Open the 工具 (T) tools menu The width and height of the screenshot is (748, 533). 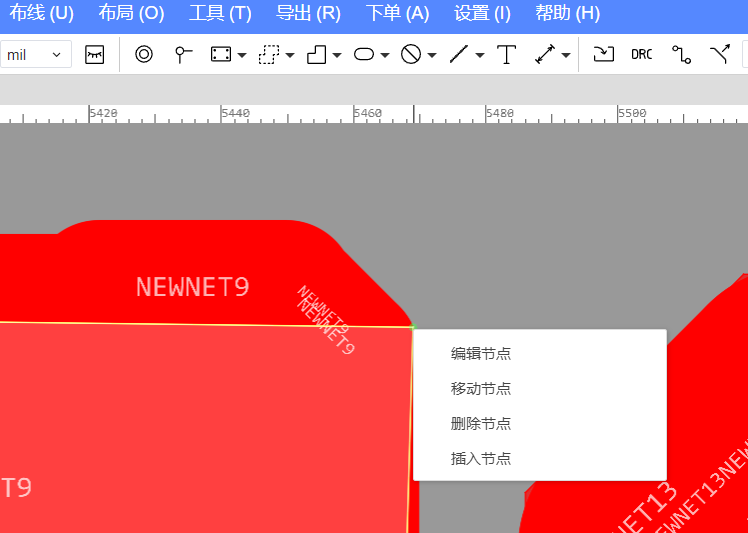(x=220, y=13)
